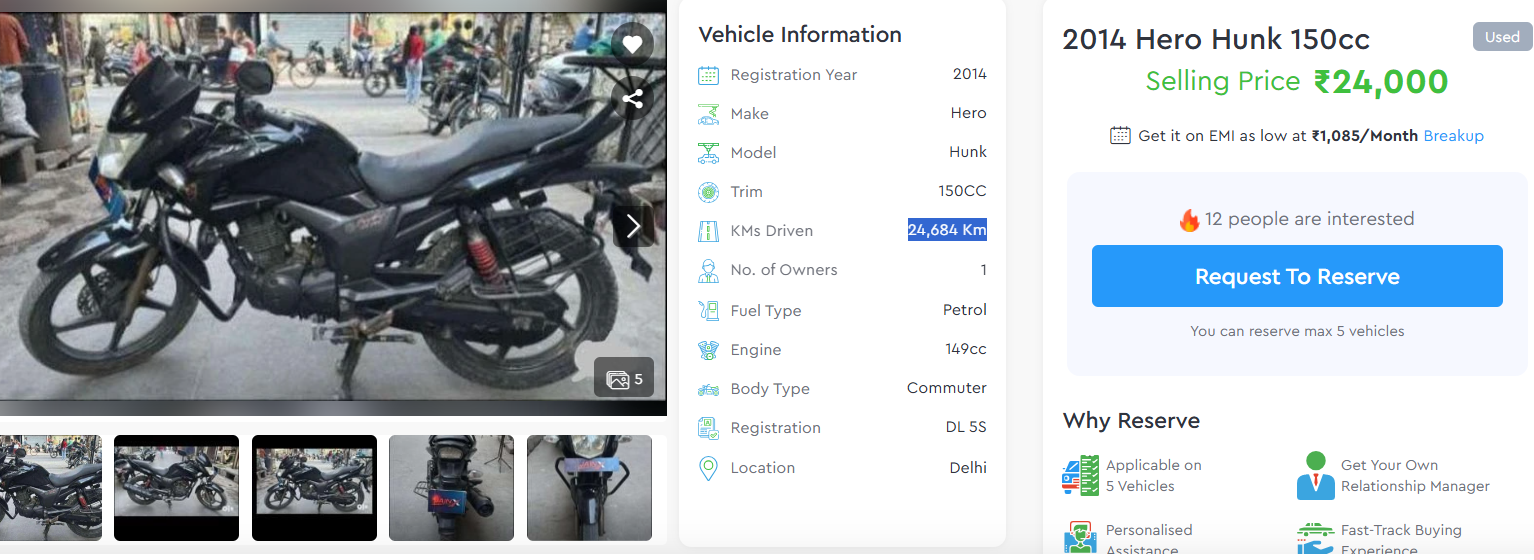The image size is (1534, 560).
Task: Click the ₹24,000 selling price
Action: (1381, 82)
